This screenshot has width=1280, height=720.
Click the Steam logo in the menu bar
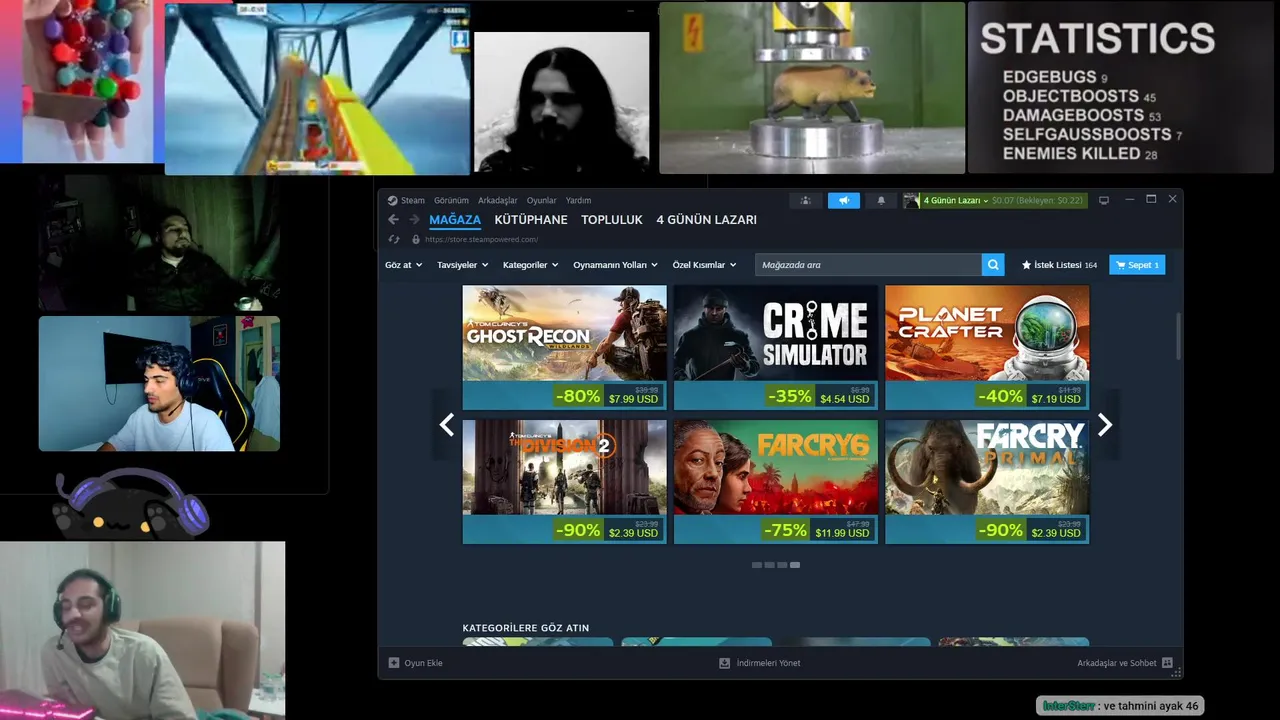click(393, 200)
